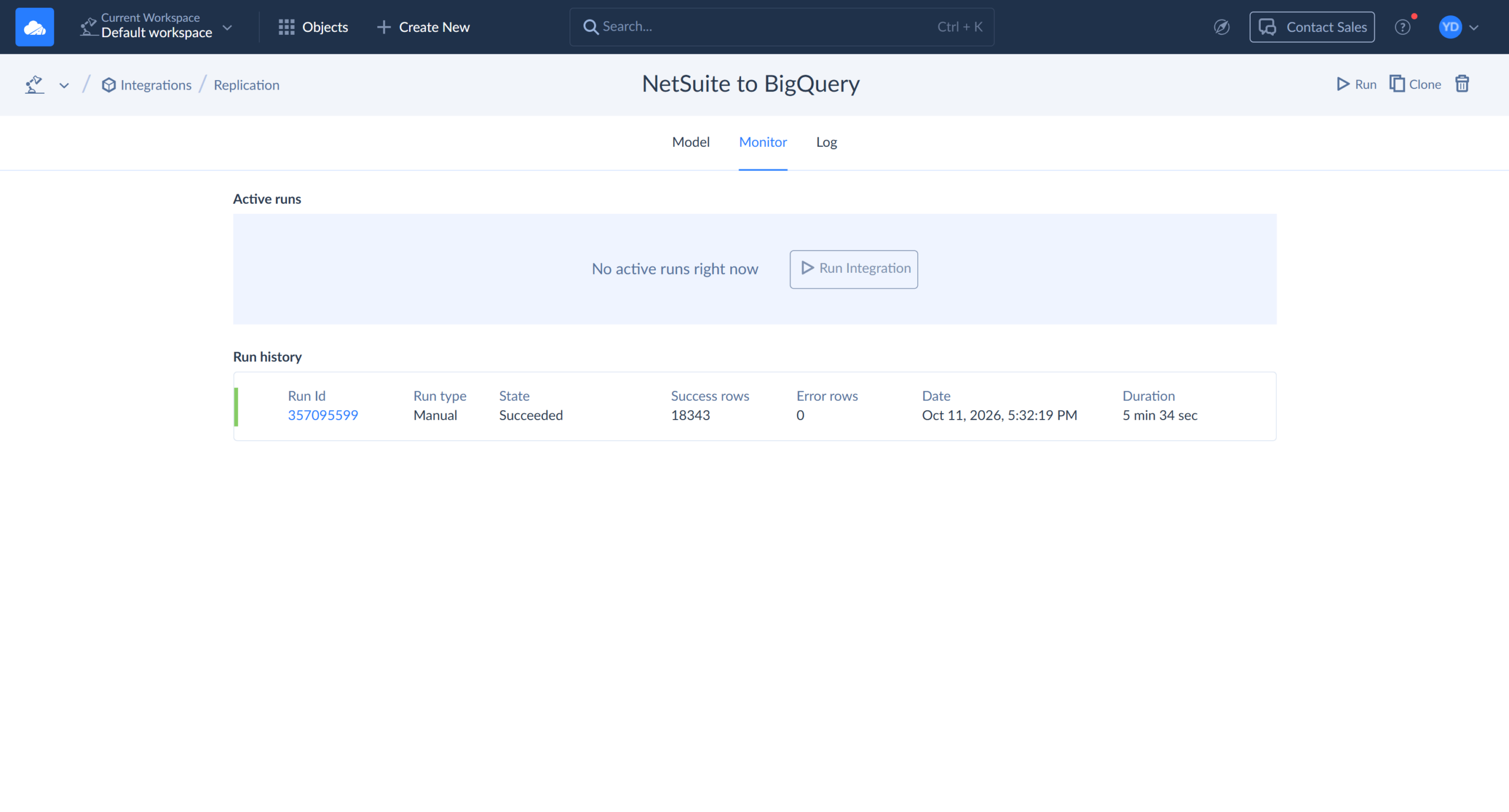Go to Replication breadcrumb link

coord(246,85)
